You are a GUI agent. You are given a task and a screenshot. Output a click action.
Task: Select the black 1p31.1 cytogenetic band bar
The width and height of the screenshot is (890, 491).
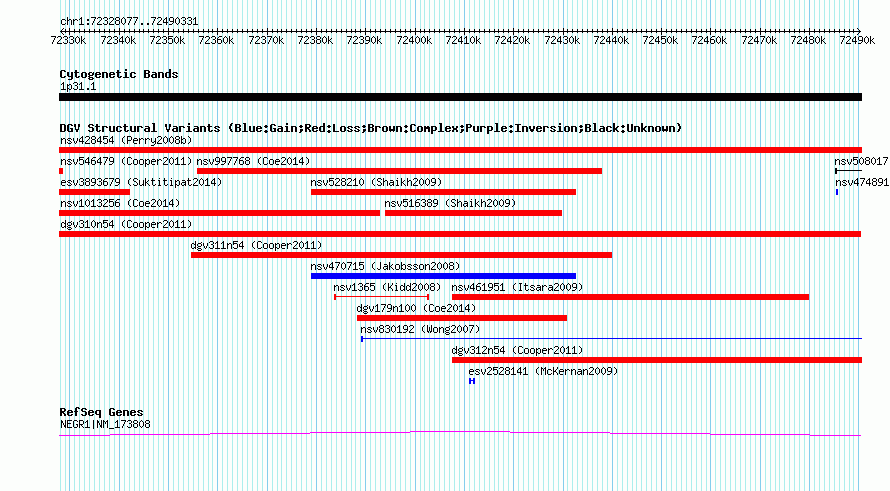click(460, 97)
